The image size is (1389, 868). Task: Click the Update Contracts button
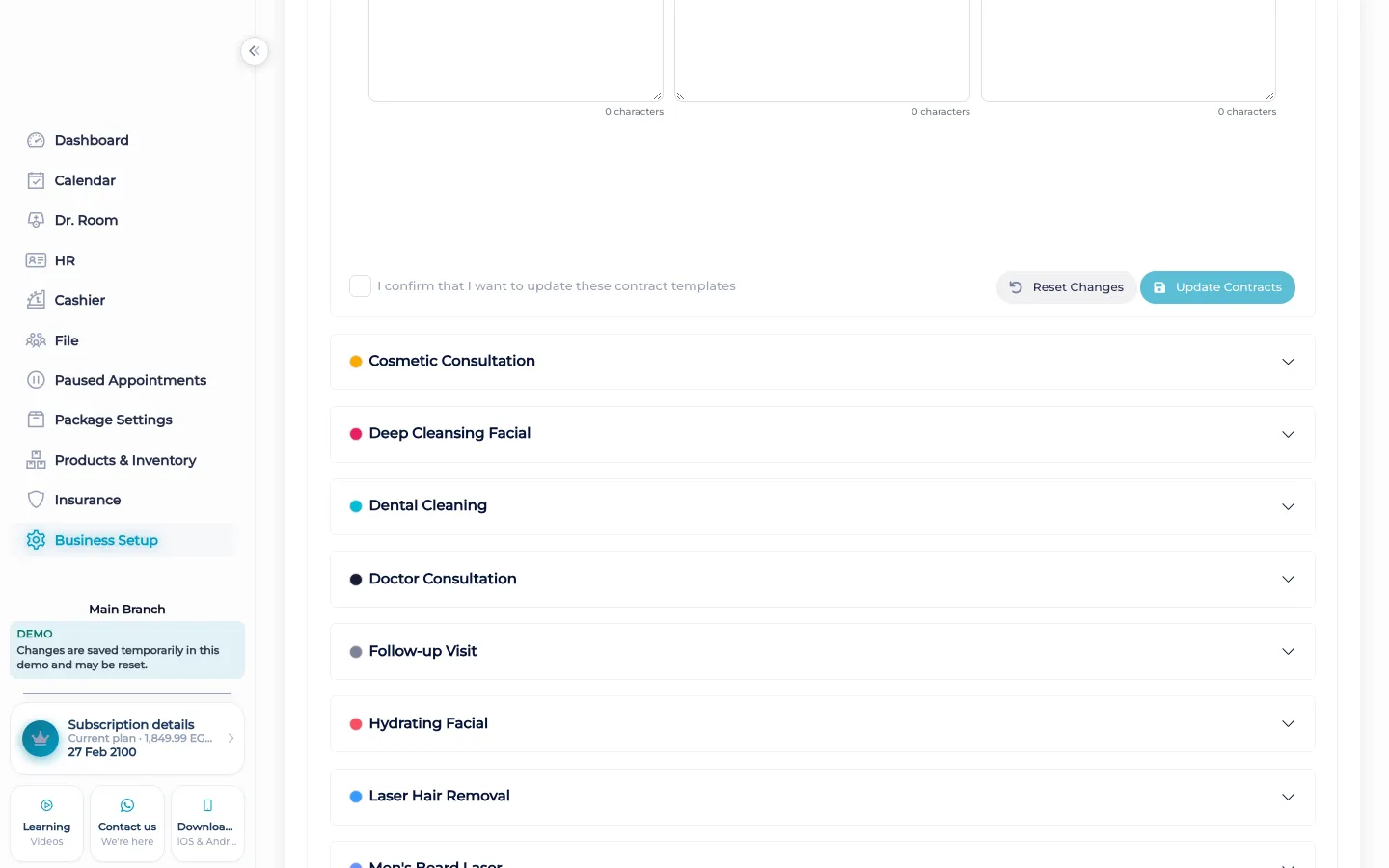[x=1217, y=287]
